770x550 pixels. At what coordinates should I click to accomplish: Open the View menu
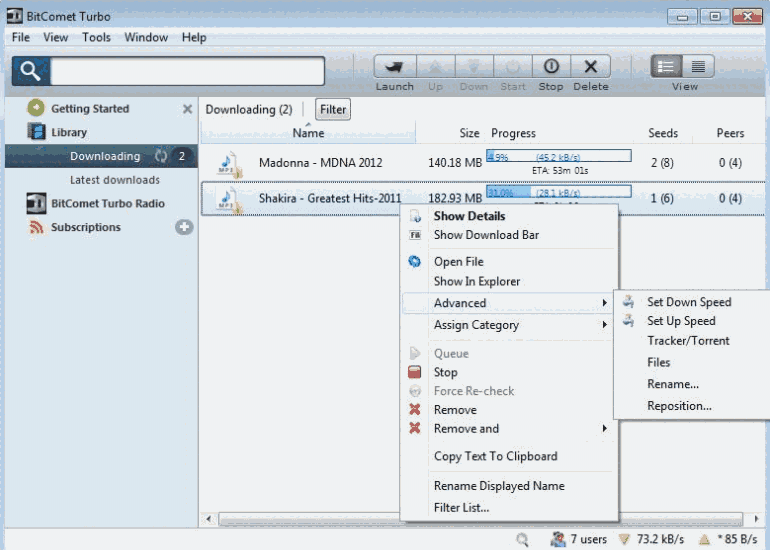55,37
